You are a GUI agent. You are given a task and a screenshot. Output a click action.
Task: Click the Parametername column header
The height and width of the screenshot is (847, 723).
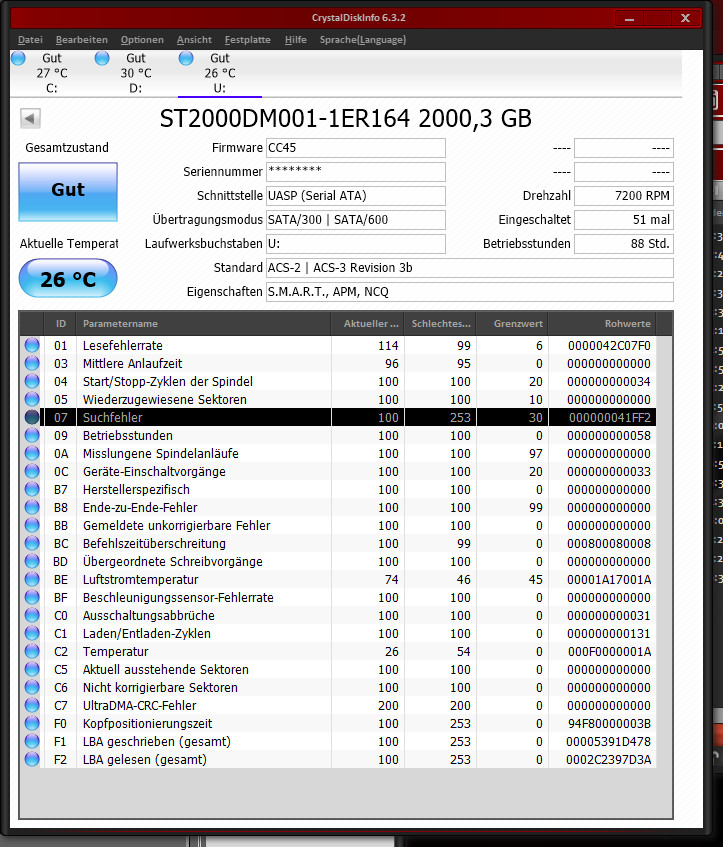click(203, 324)
